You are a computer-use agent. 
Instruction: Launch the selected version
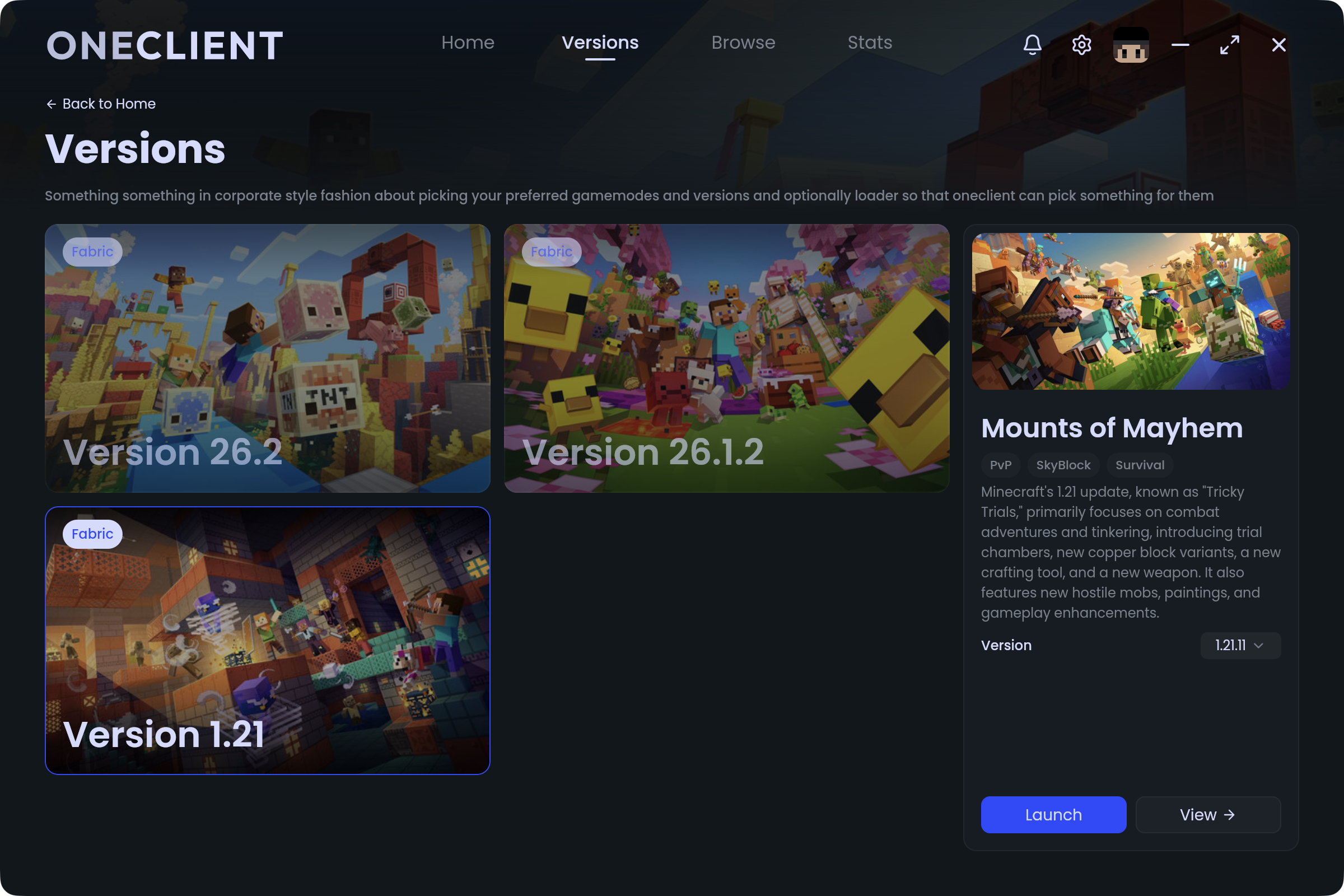(1053, 814)
